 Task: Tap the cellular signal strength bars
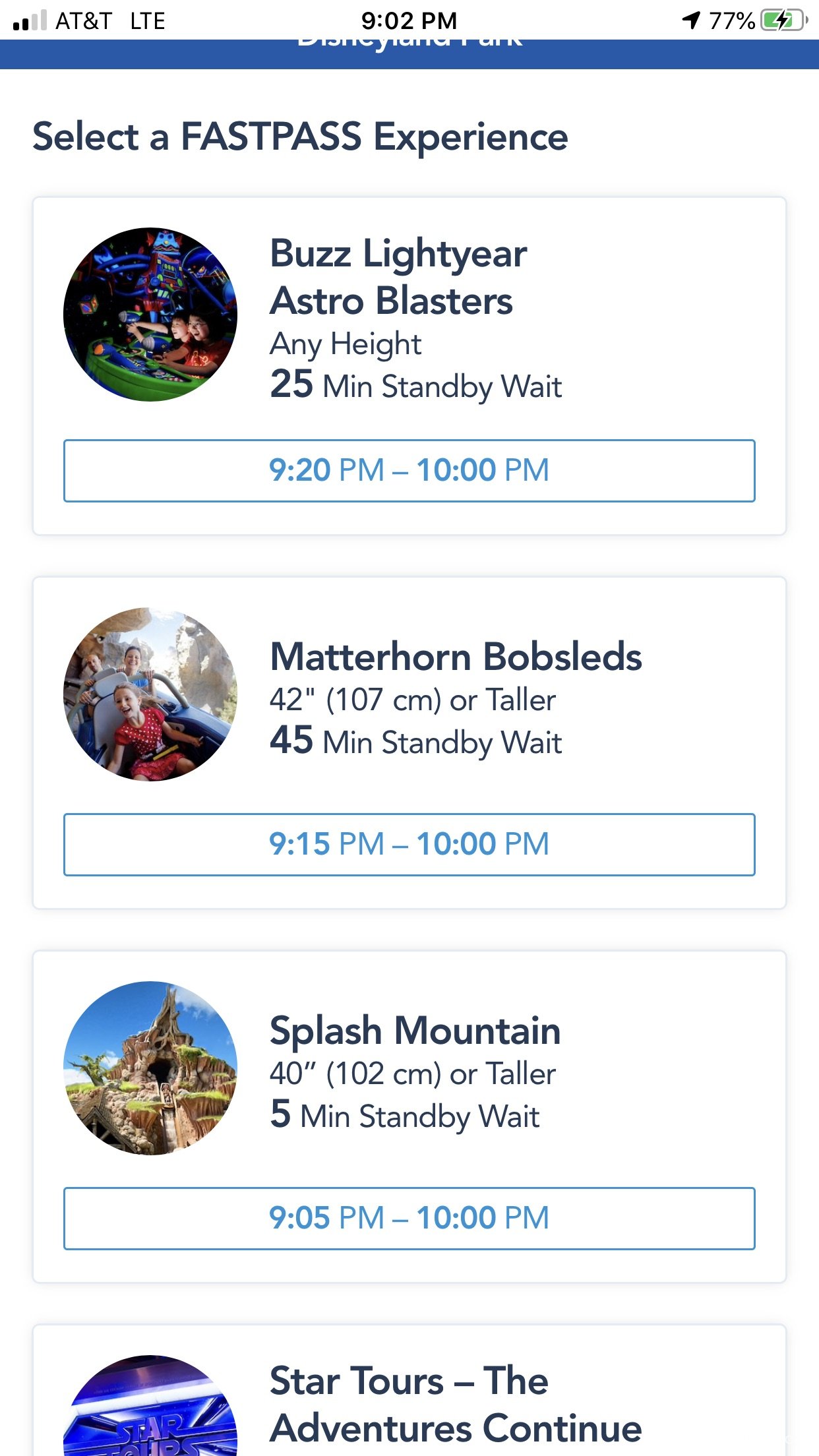30,20
